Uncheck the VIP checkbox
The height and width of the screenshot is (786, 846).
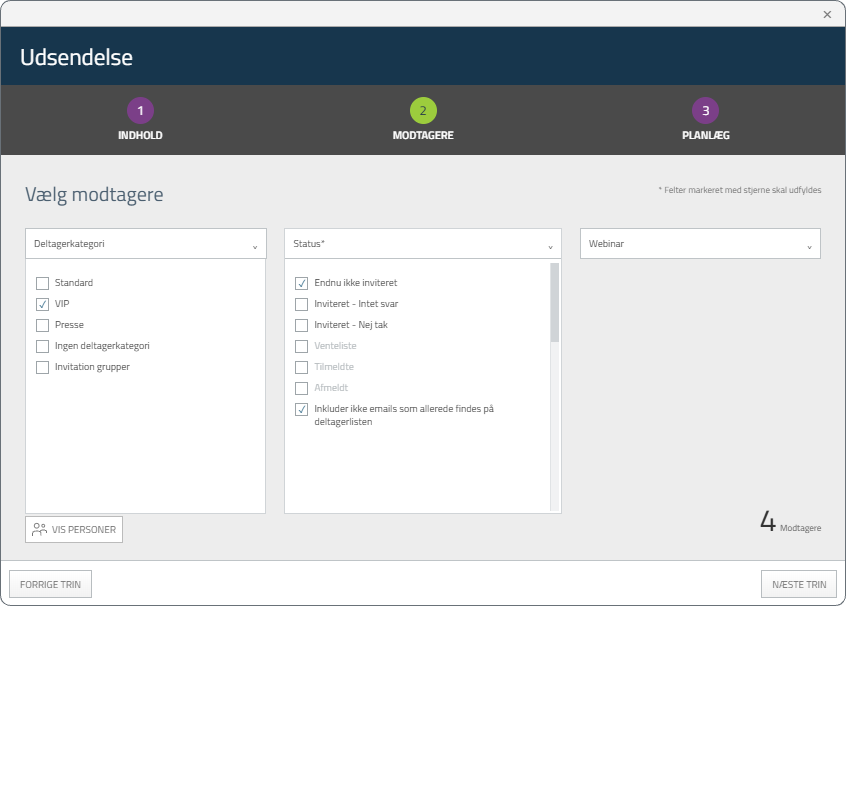tap(42, 304)
